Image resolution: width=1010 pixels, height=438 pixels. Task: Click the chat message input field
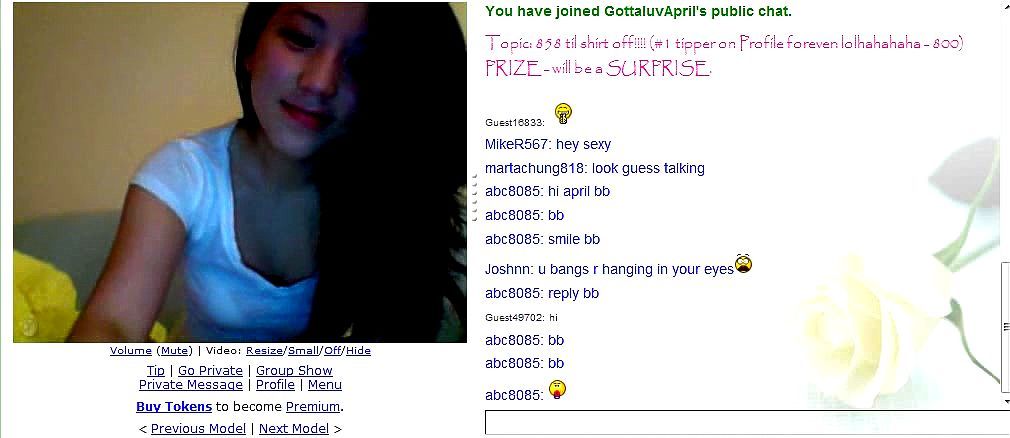[x=747, y=423]
